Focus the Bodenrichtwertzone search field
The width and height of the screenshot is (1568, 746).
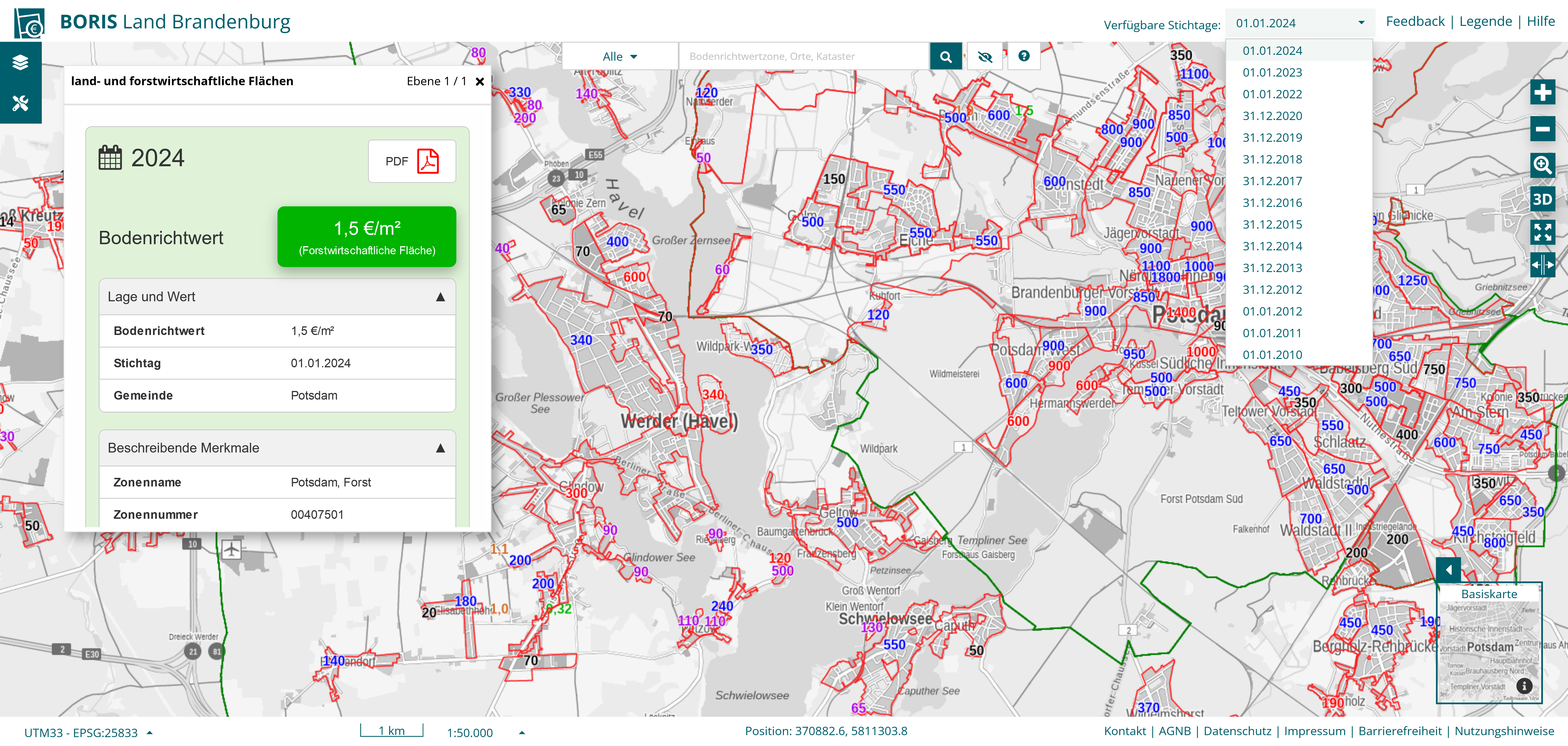point(804,57)
